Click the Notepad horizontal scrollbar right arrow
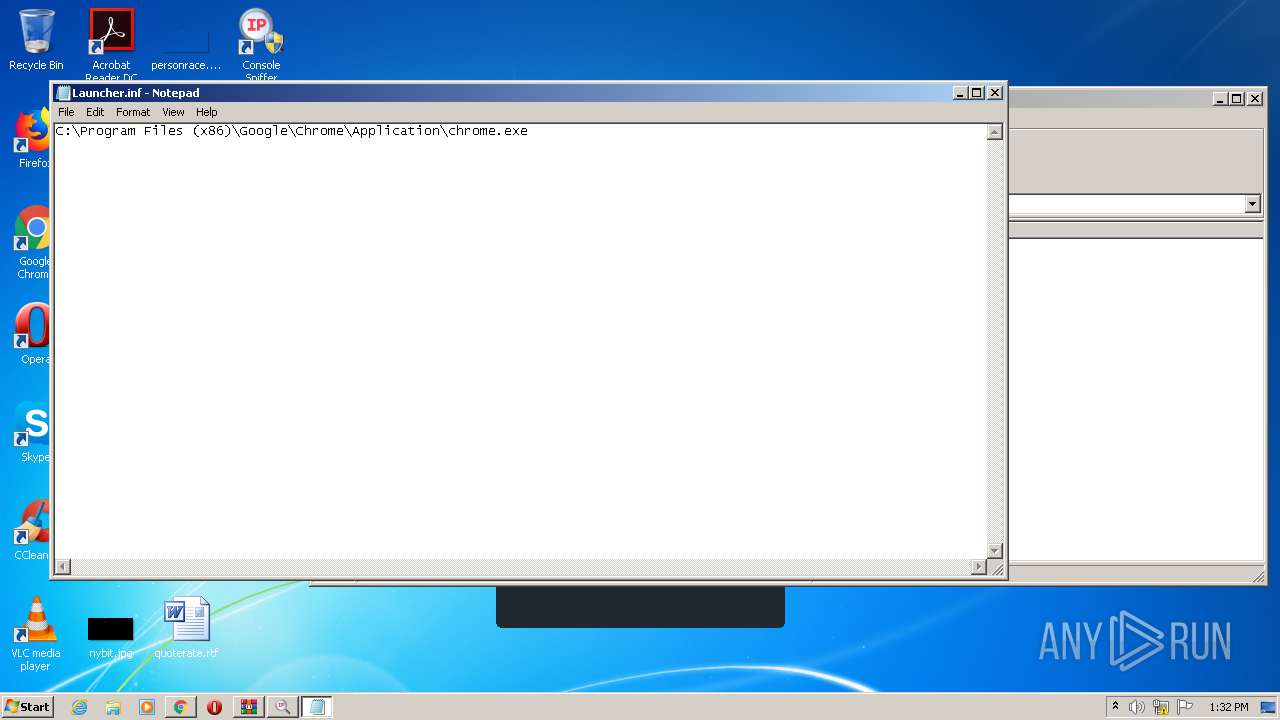The width and height of the screenshot is (1280, 720). pos(979,567)
